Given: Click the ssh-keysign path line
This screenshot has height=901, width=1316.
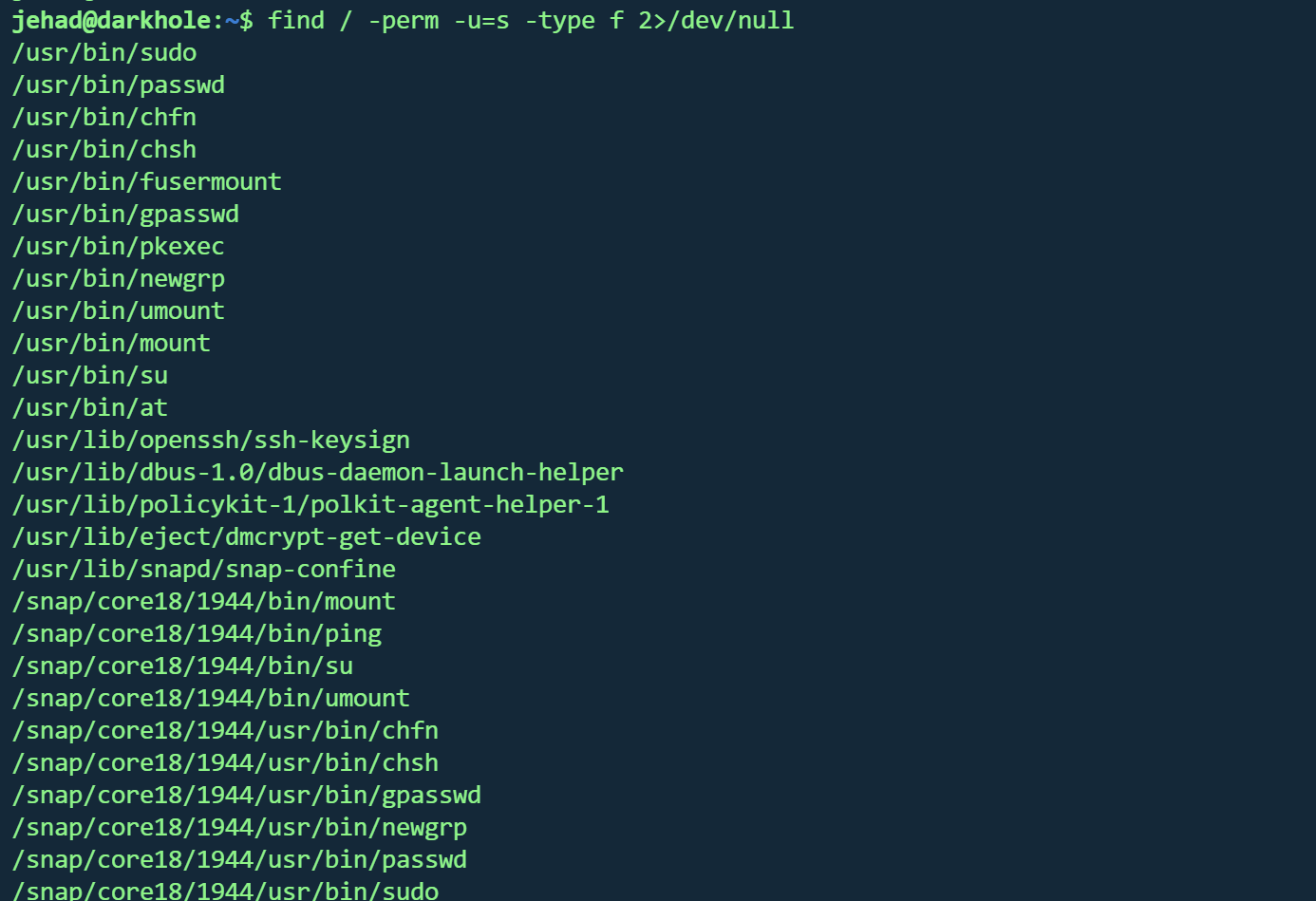Looking at the screenshot, I should [x=211, y=440].
